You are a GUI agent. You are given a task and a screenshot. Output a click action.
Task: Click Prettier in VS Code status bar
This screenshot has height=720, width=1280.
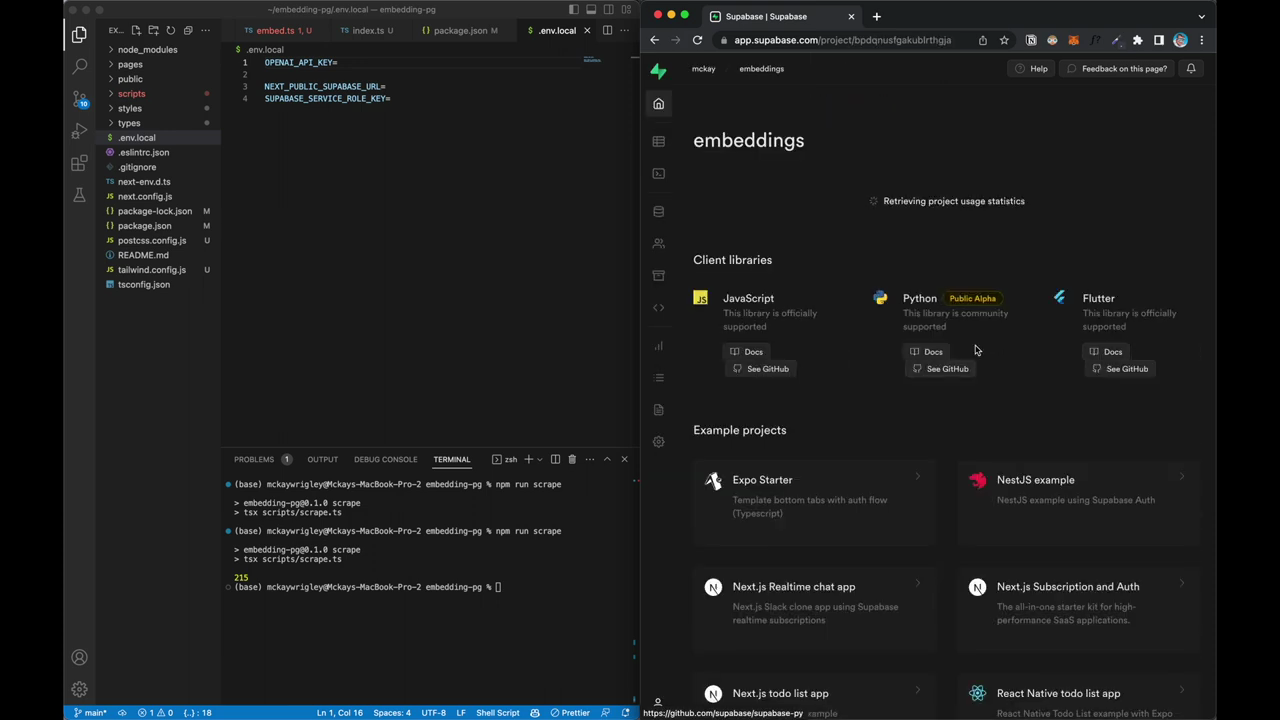coord(570,713)
